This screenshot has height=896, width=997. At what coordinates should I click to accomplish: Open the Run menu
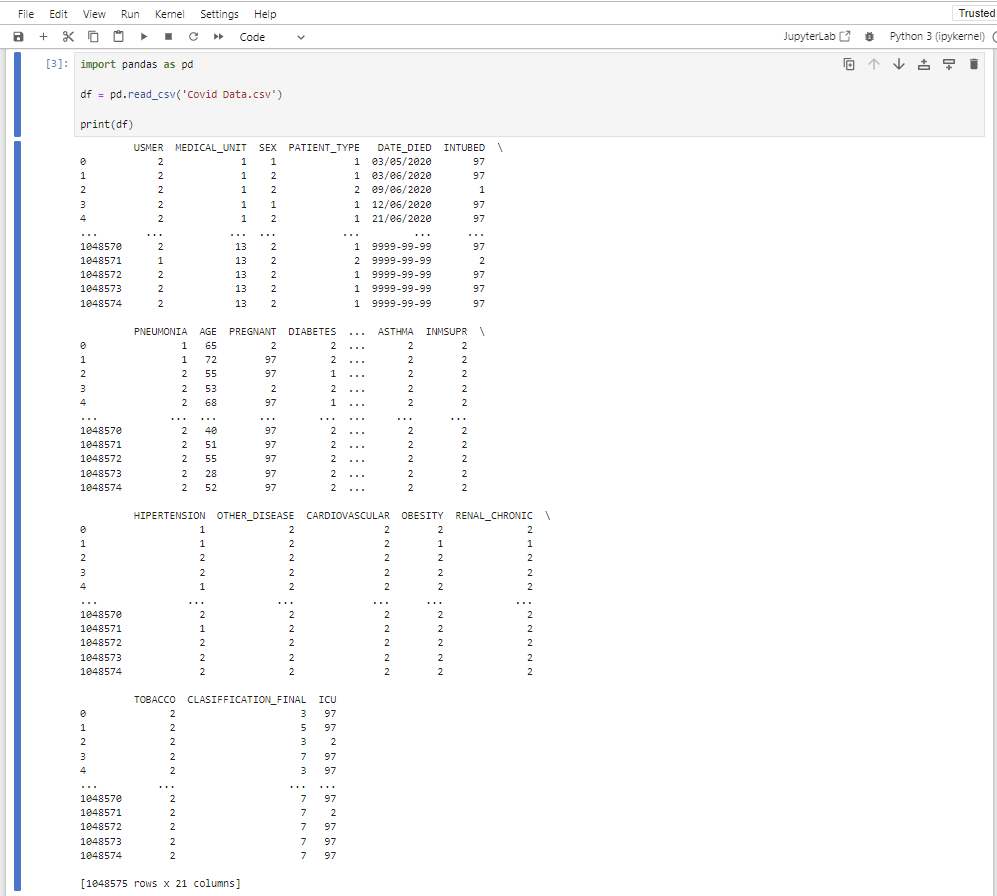[x=130, y=14]
